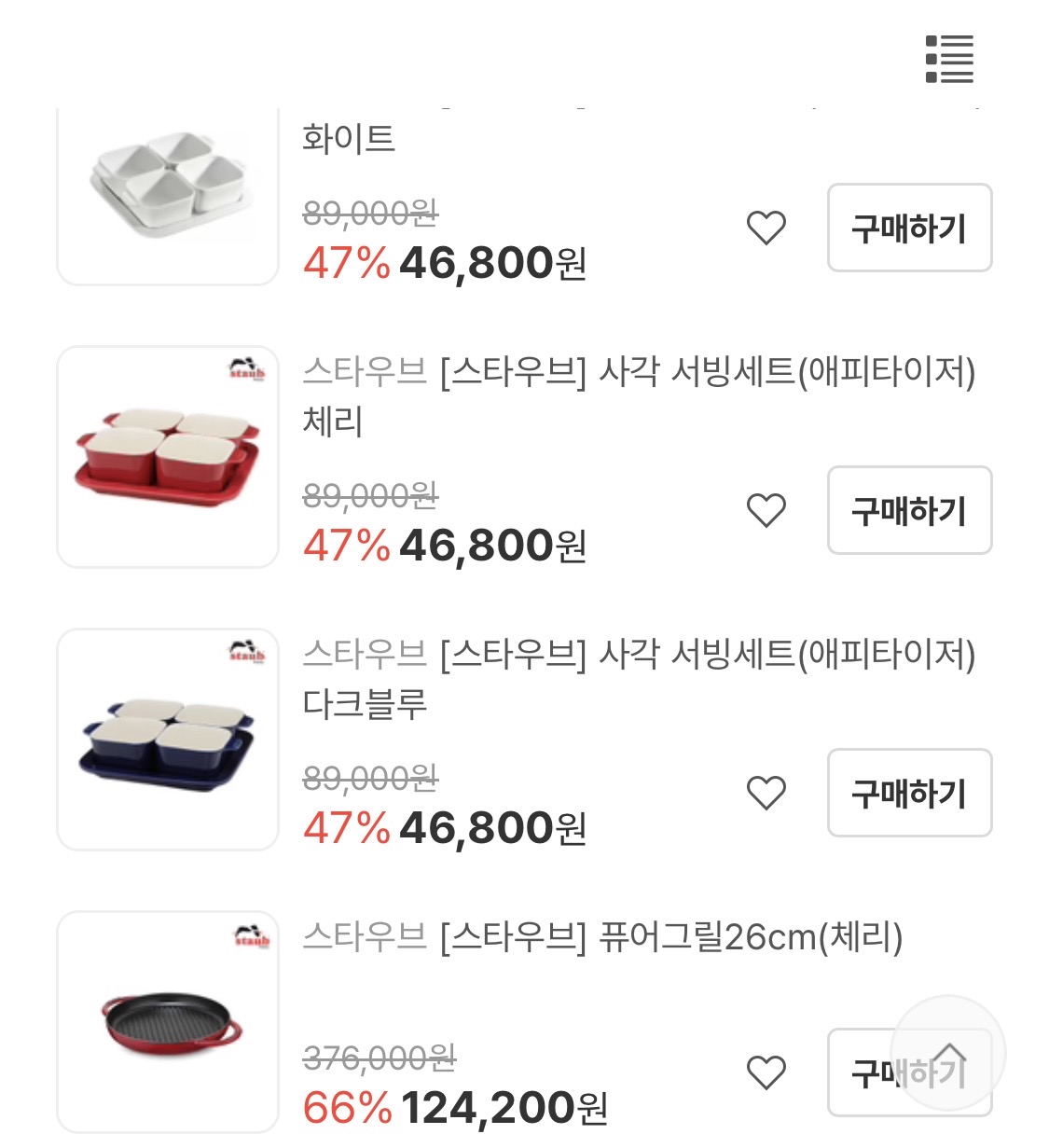Toggle wishlist heart for cherry serving set
This screenshot has width=1049, height=1148.
tap(766, 510)
